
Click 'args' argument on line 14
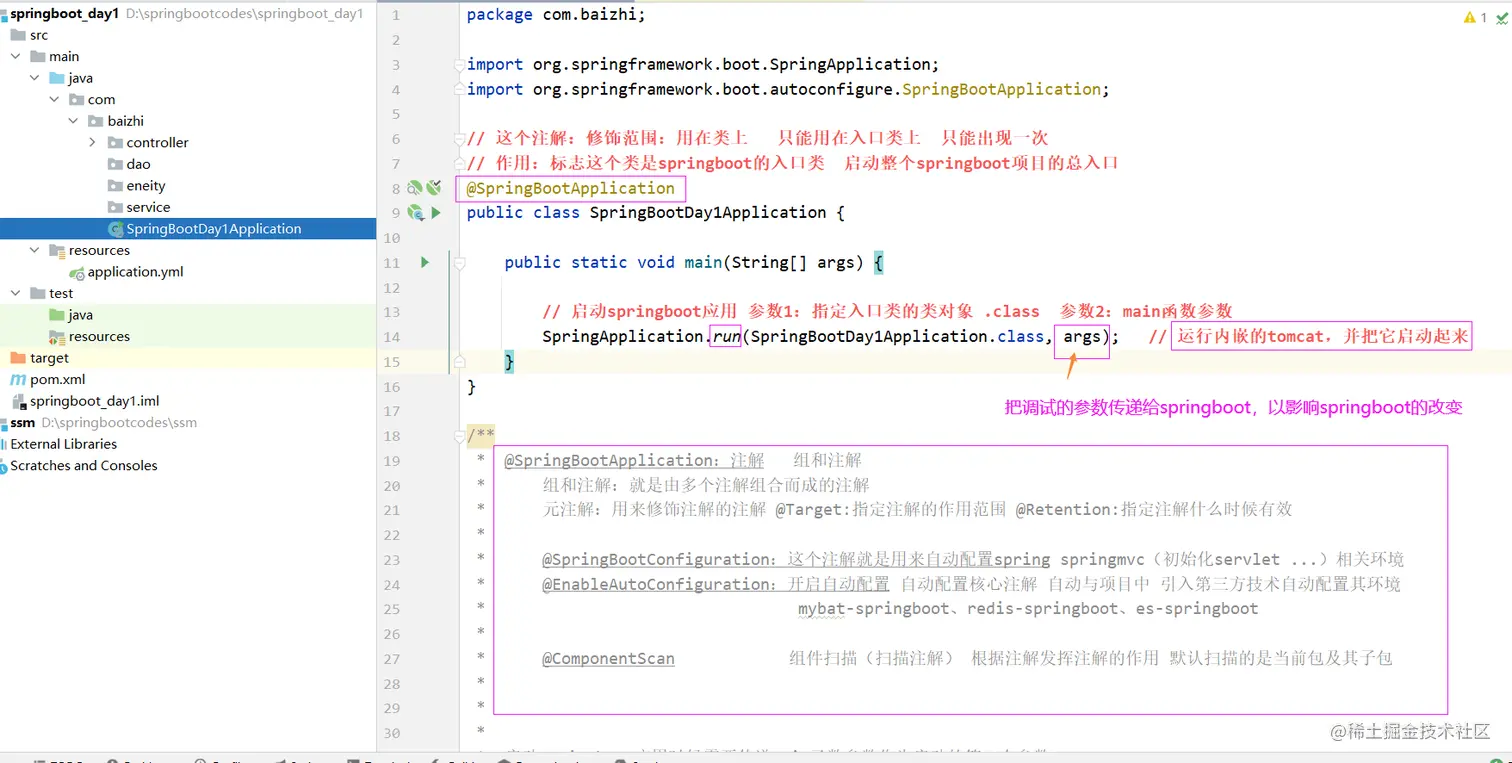(1082, 337)
